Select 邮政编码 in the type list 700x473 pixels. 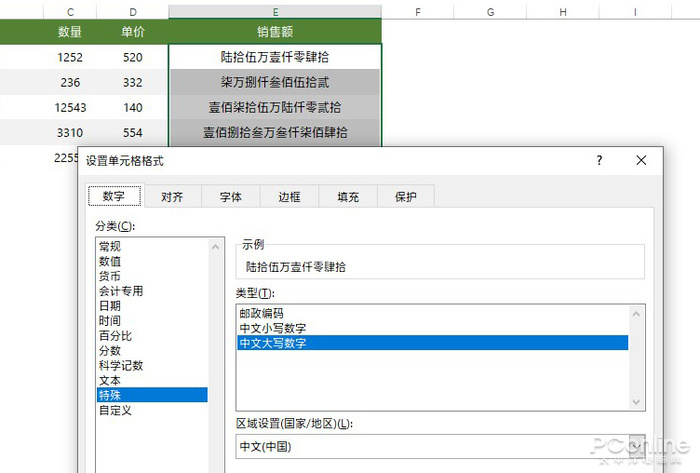(262, 313)
